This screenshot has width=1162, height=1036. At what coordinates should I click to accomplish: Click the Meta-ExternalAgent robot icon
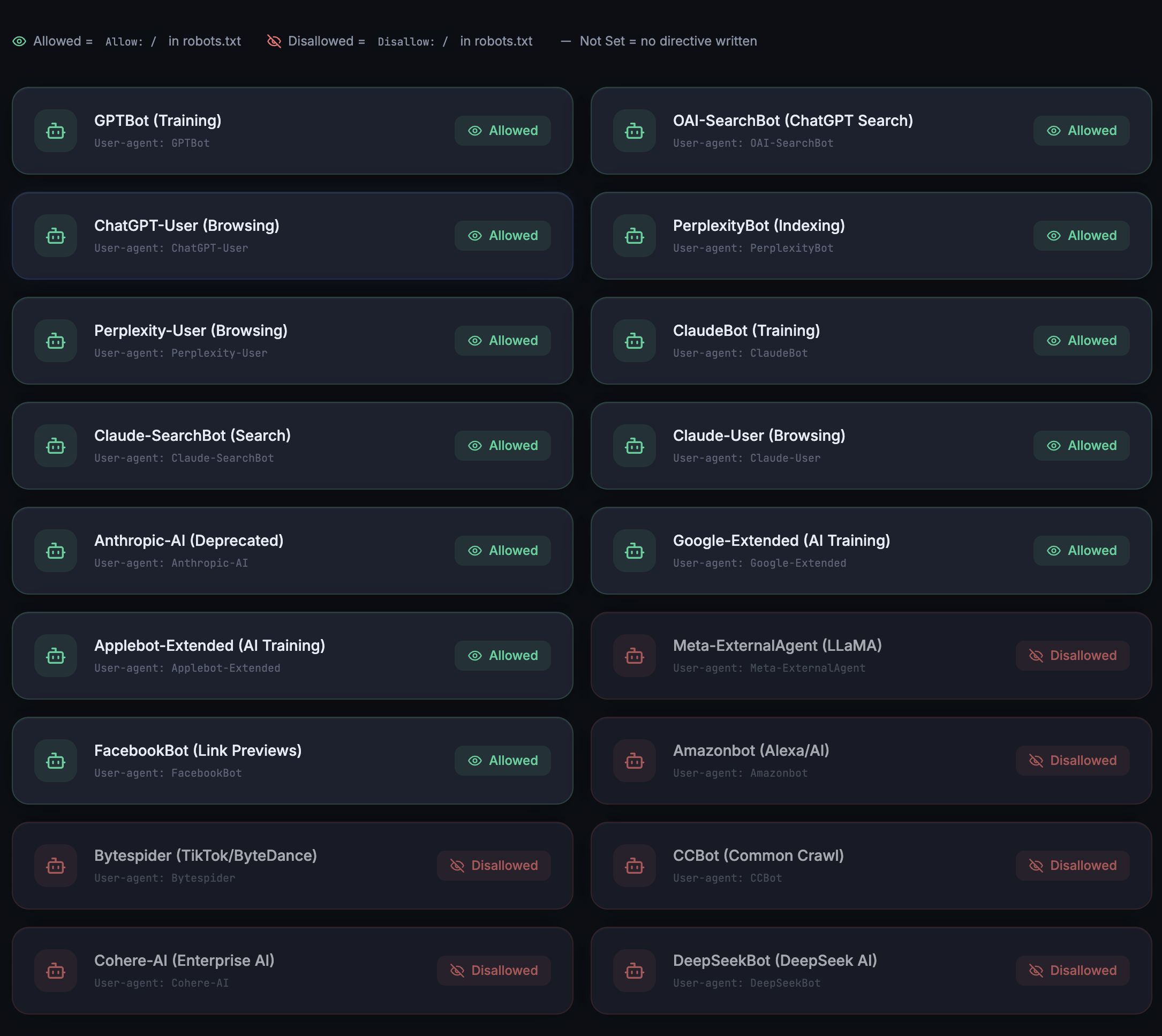(634, 655)
